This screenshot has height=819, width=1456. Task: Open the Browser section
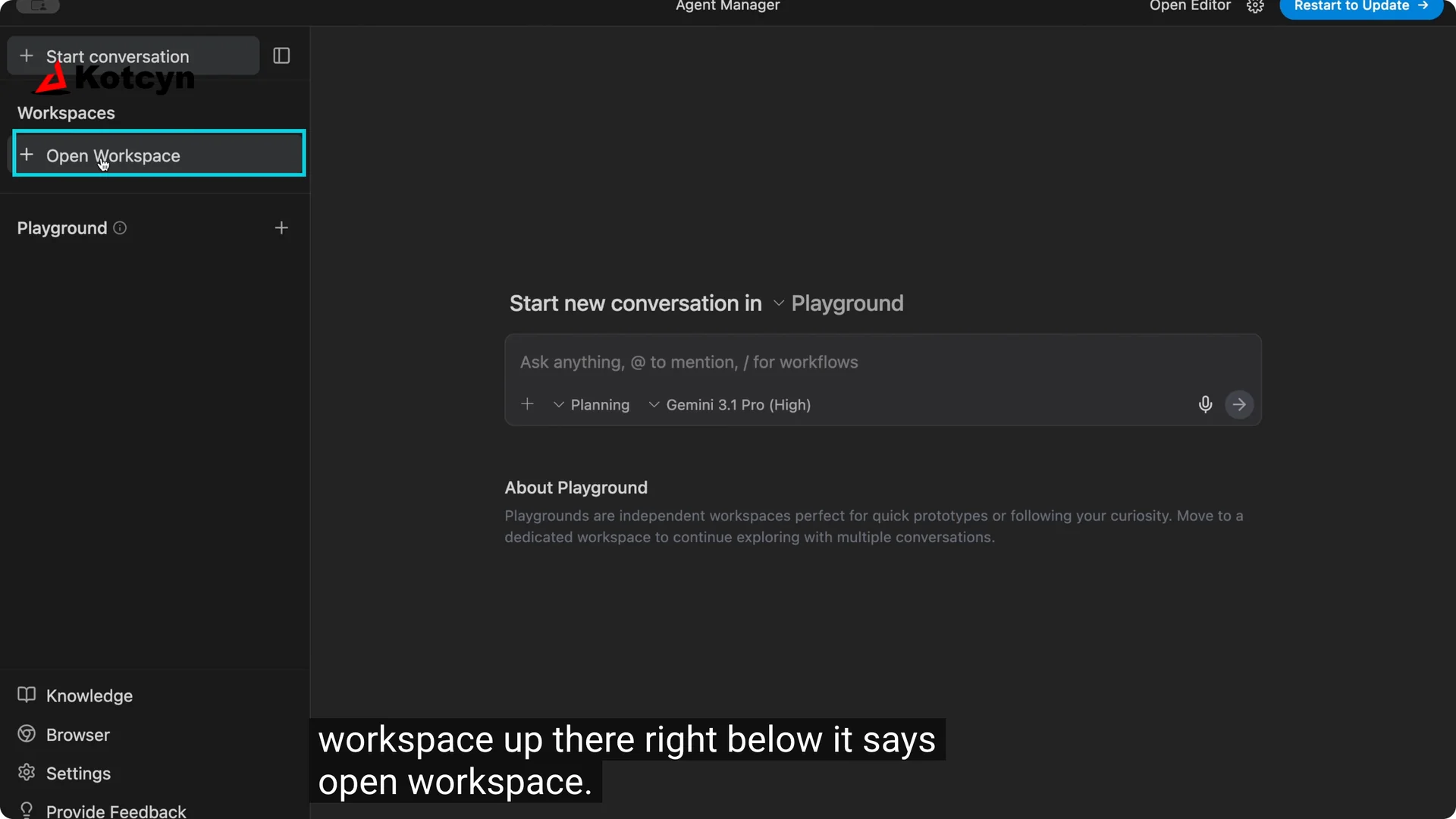coord(64,734)
